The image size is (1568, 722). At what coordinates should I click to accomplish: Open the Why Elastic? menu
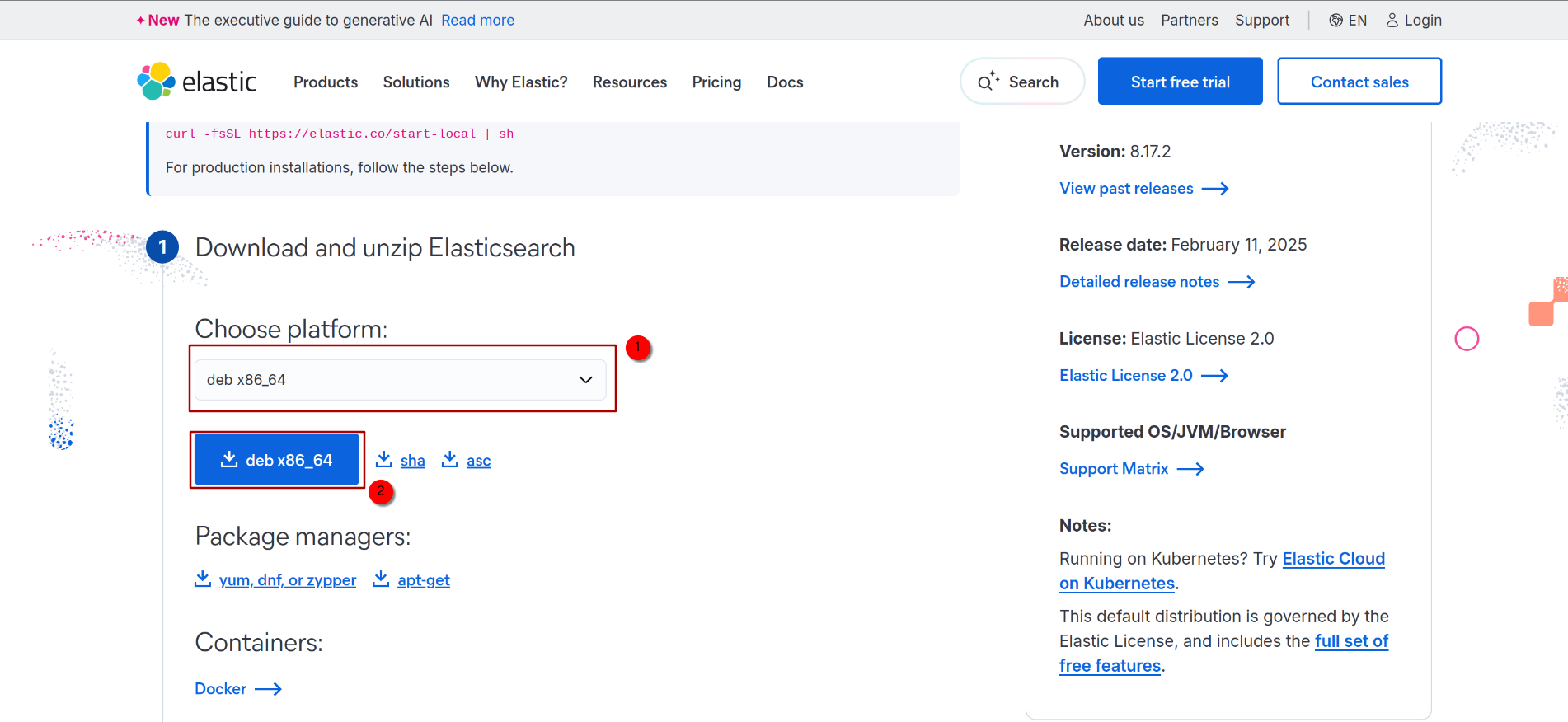point(521,82)
